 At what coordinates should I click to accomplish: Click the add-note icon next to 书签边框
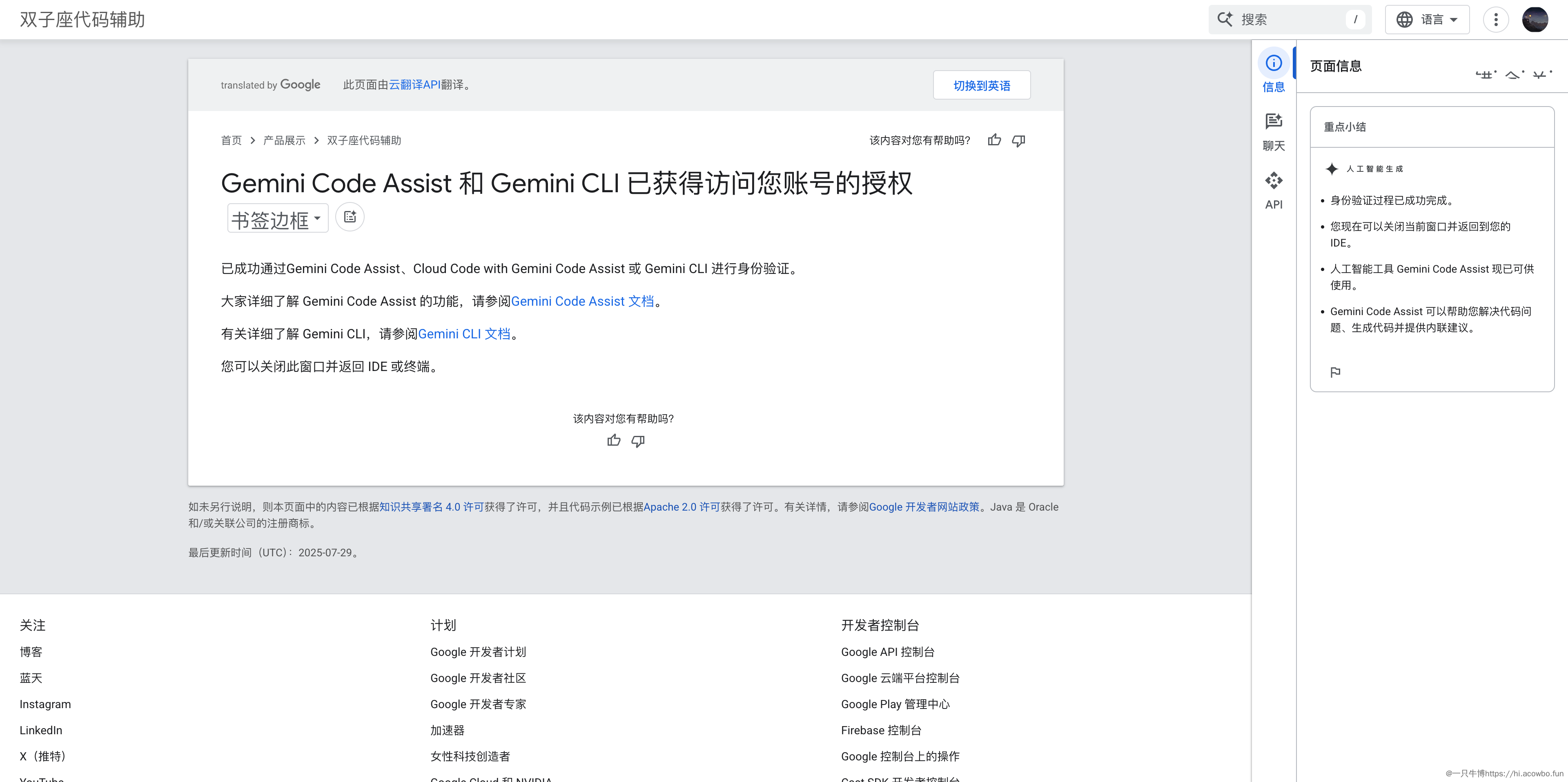pyautogui.click(x=350, y=217)
